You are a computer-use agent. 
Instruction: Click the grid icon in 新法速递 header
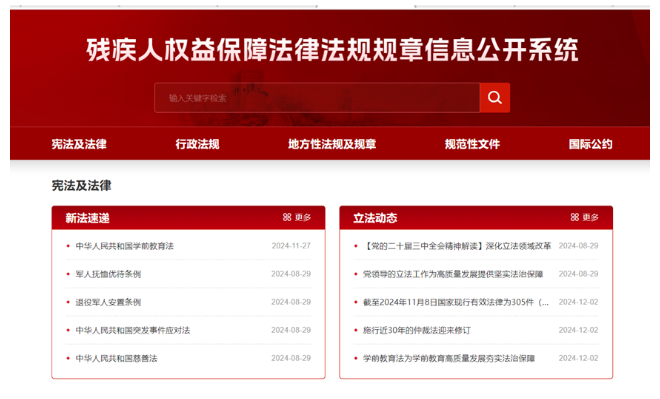click(287, 217)
